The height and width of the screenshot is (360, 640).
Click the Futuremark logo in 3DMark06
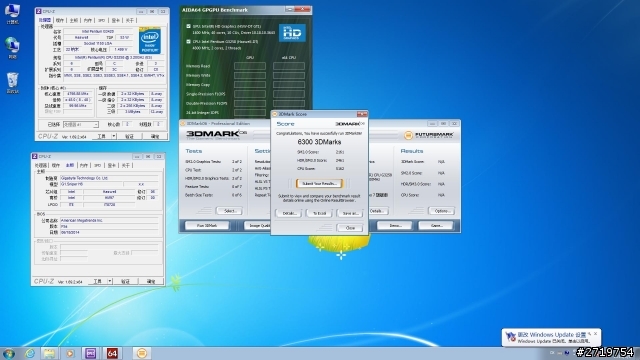429,135
